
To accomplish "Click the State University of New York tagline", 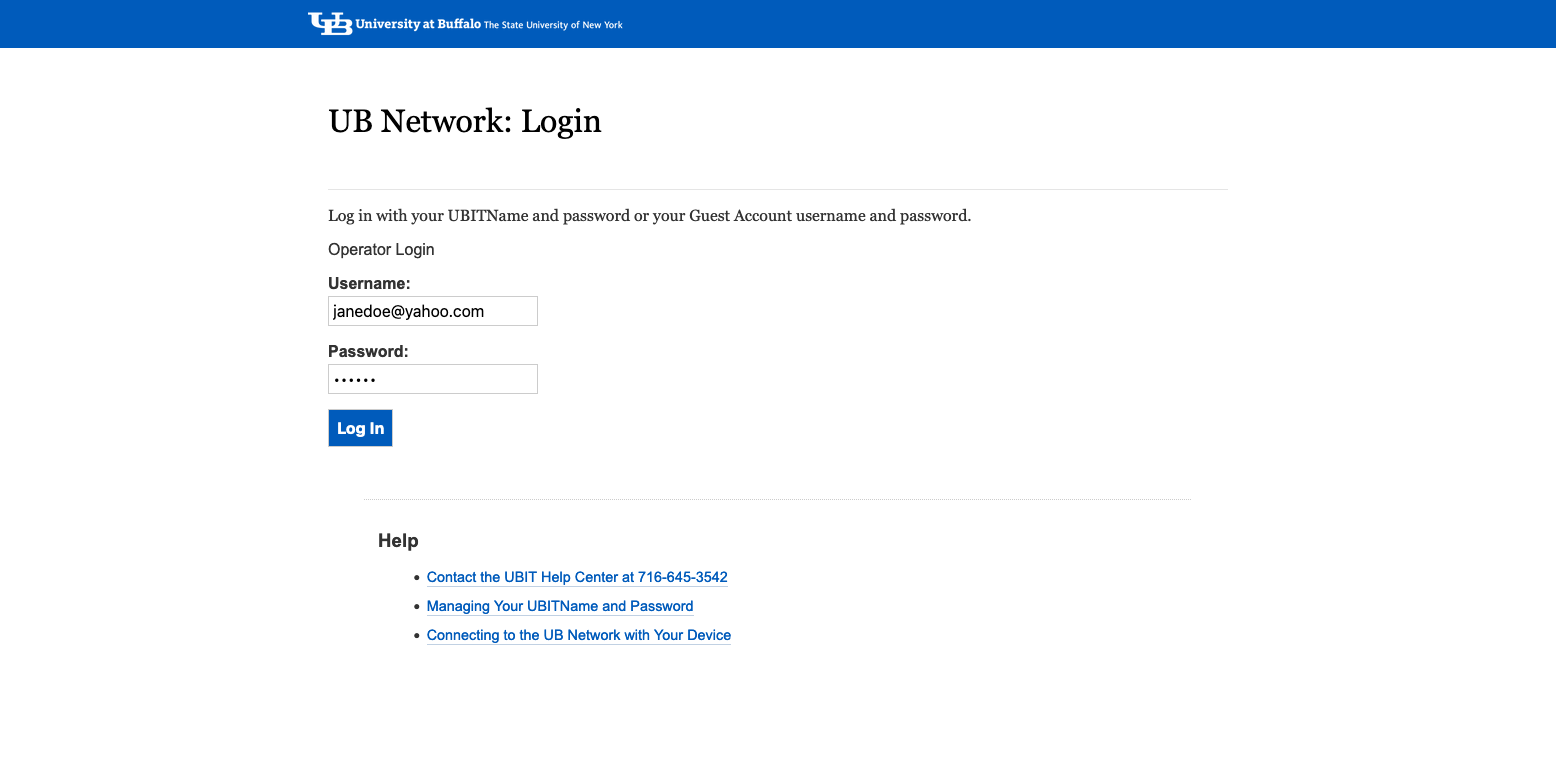I will [553, 26].
